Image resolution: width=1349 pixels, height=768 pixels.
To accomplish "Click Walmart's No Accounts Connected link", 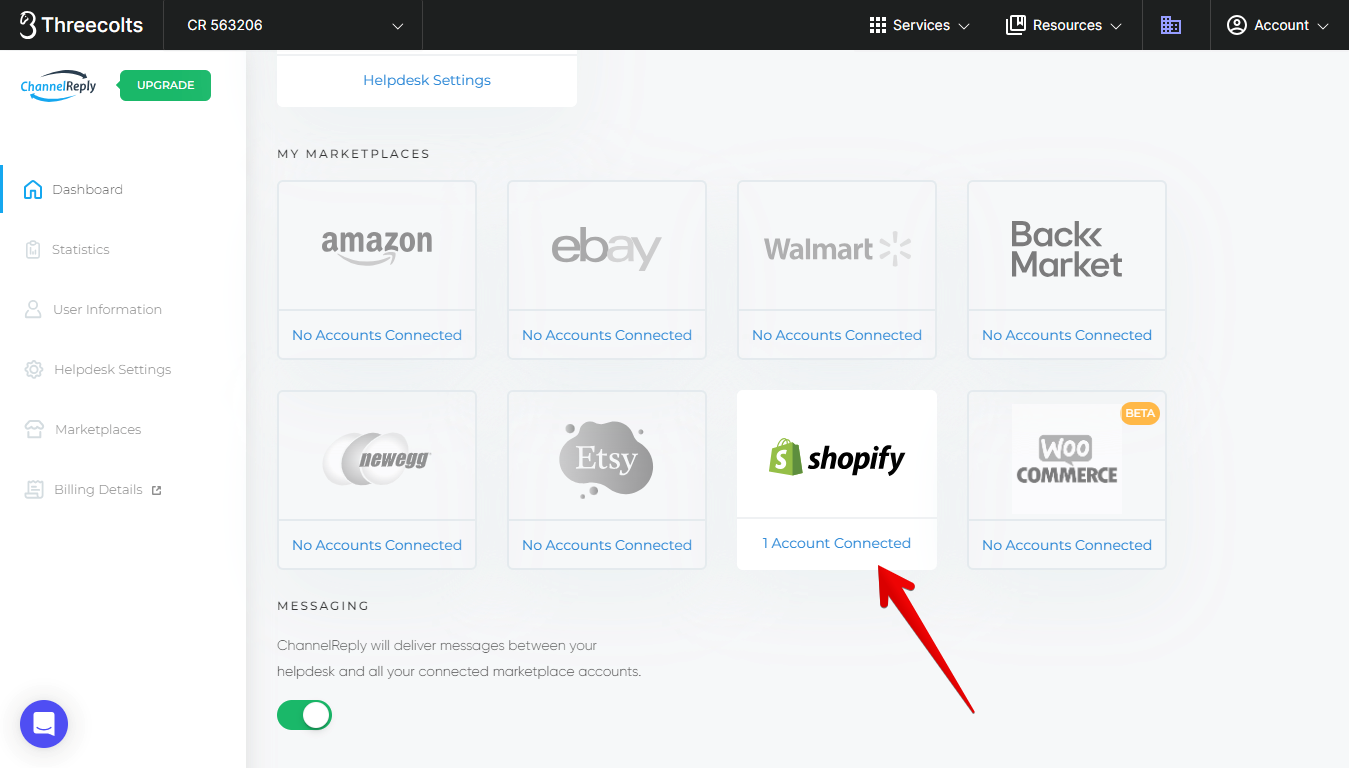I will (837, 335).
